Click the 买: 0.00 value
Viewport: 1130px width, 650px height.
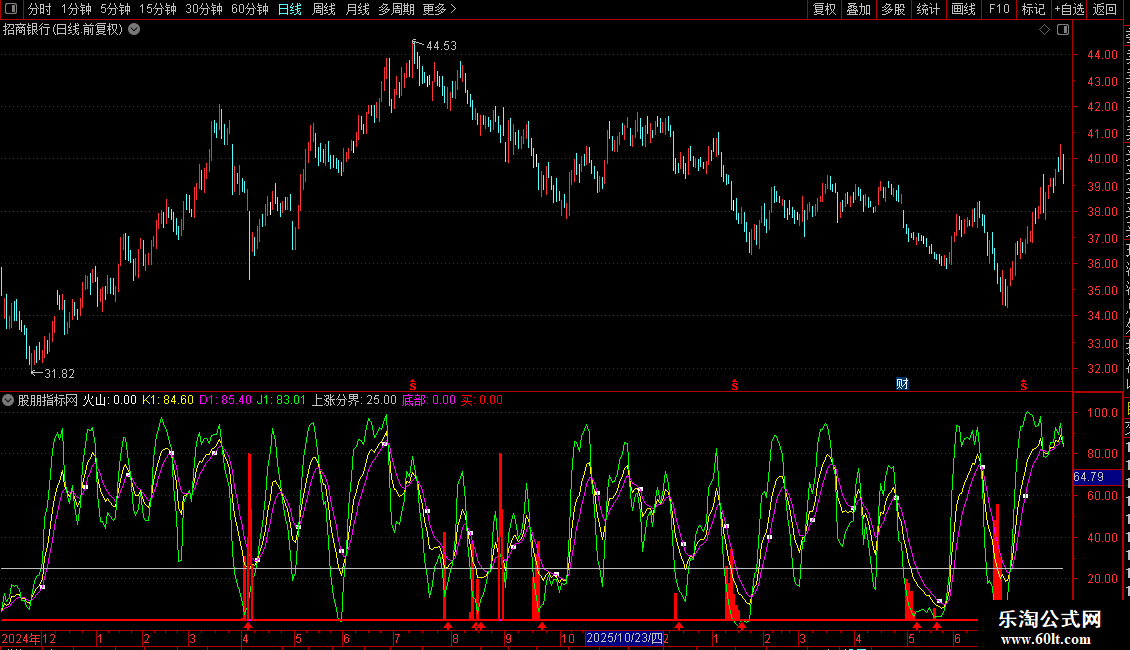tap(482, 400)
